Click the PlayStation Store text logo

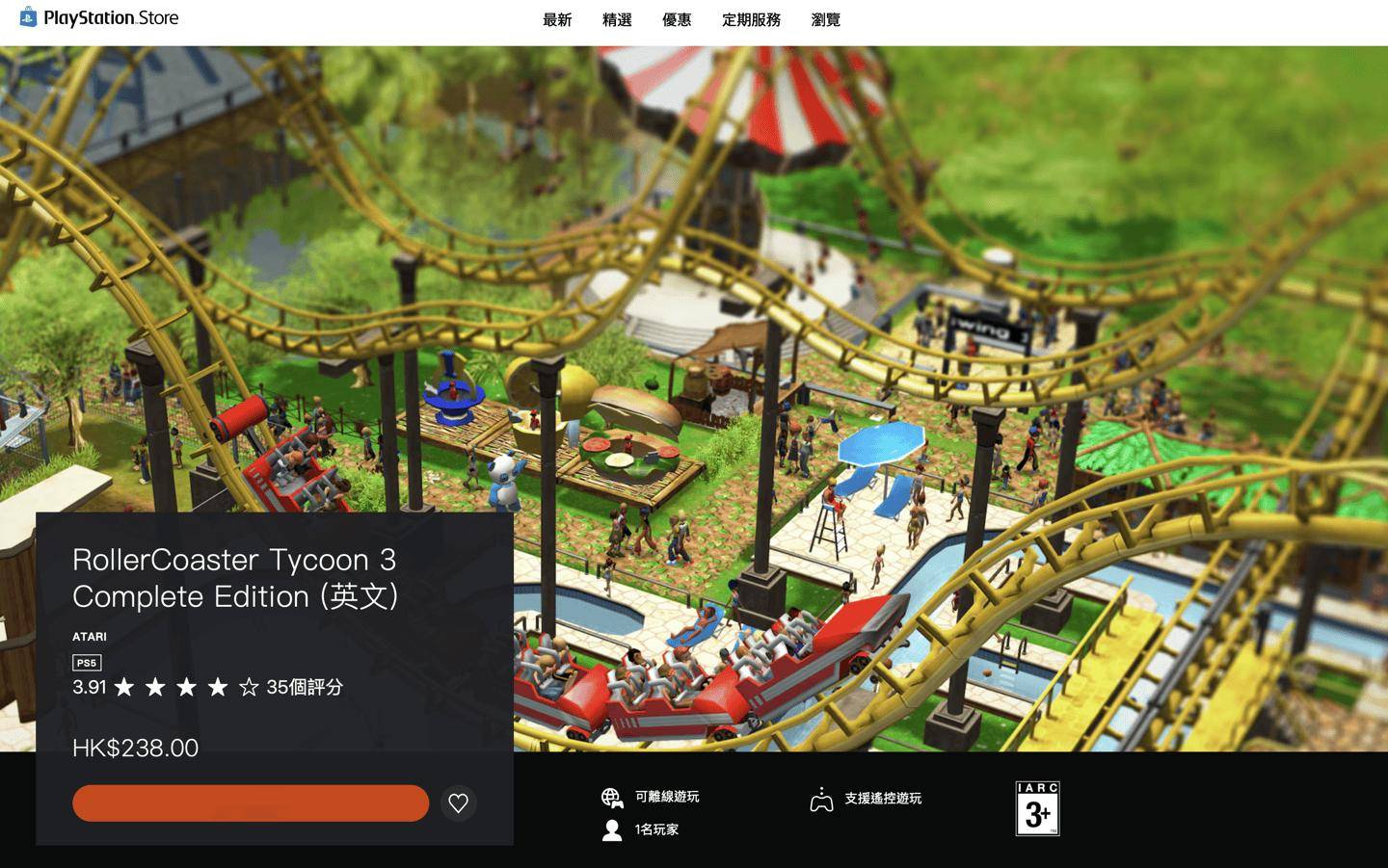[x=111, y=17]
